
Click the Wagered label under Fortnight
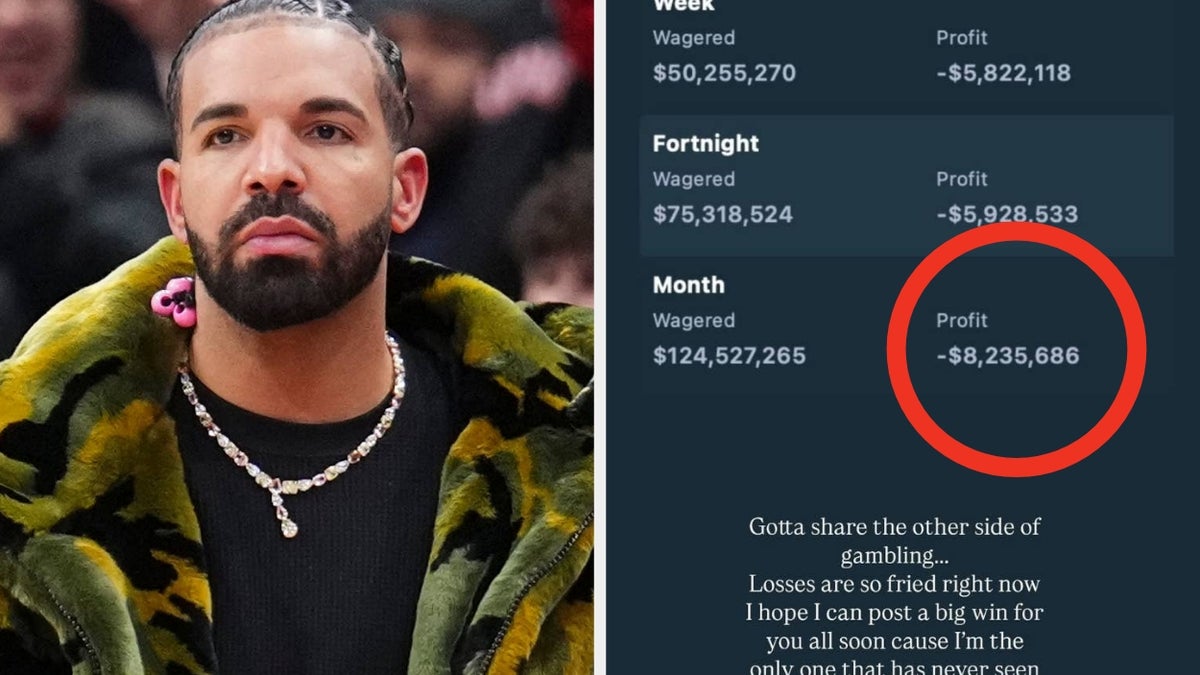click(x=693, y=180)
